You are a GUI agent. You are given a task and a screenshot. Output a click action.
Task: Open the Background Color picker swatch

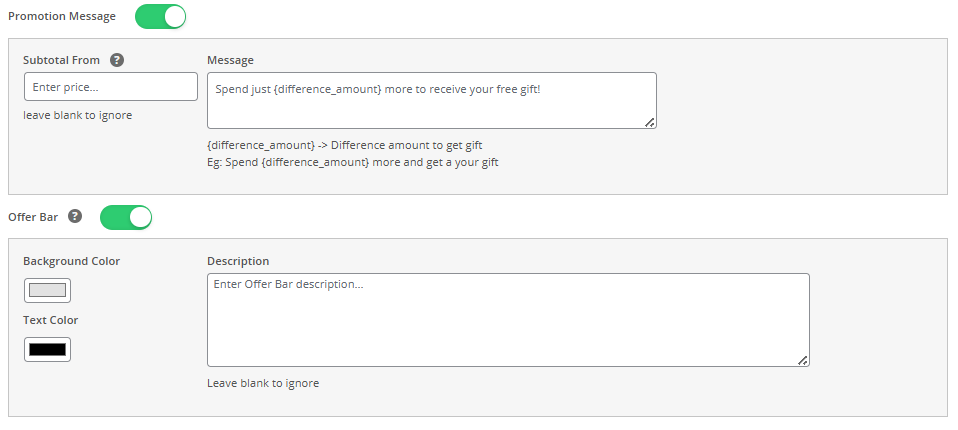tap(47, 291)
